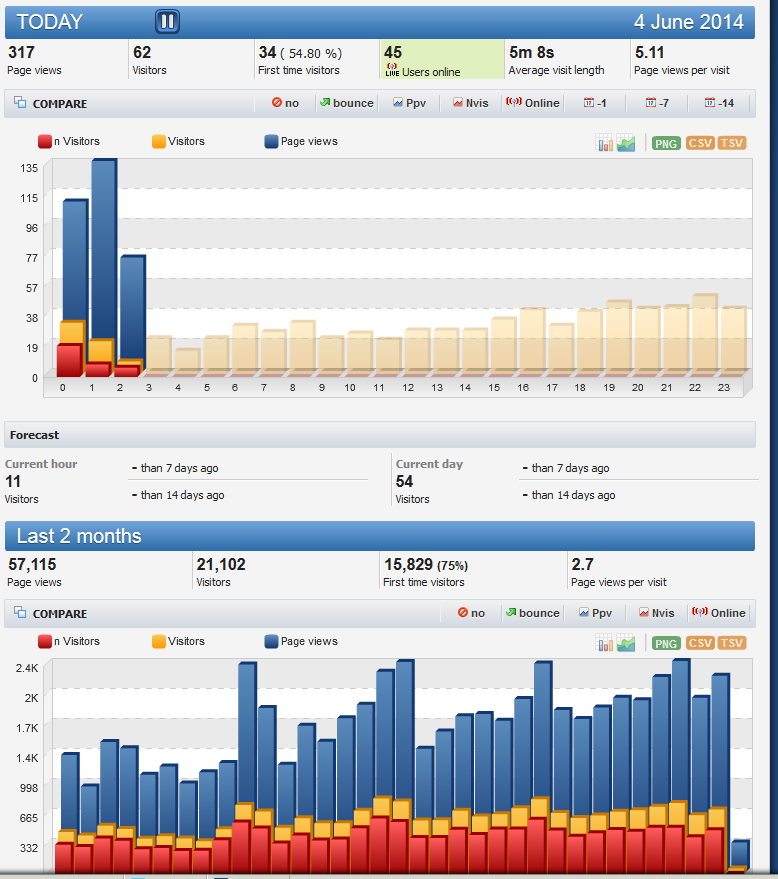Open the today COMPARE panel icon

pyautogui.click(x=20, y=103)
